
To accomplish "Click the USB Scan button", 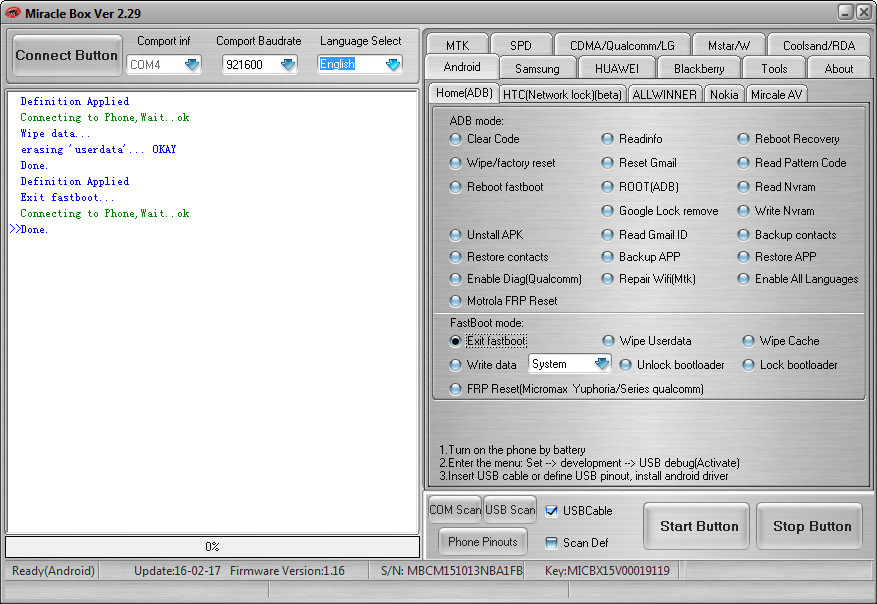I will 510,509.
